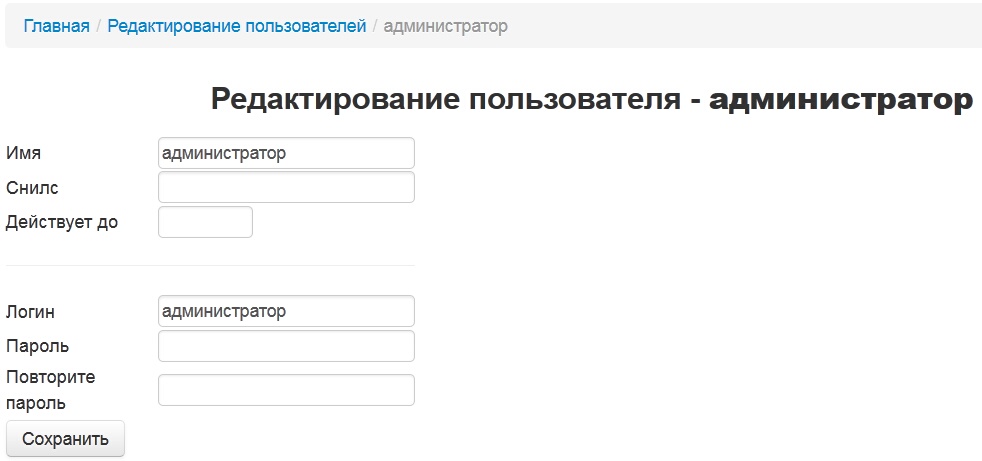Click the horizontal divider above Логин

click(210, 266)
